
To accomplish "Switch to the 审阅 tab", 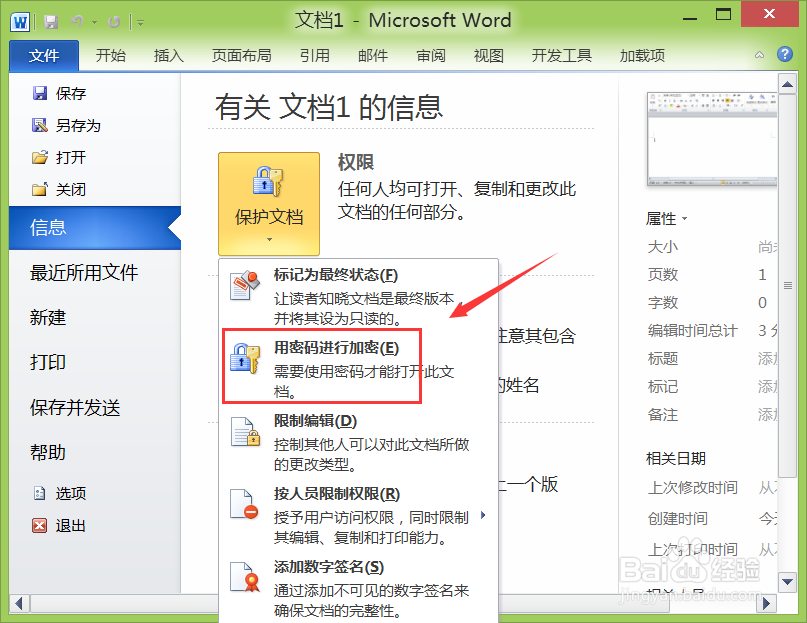I will click(431, 55).
